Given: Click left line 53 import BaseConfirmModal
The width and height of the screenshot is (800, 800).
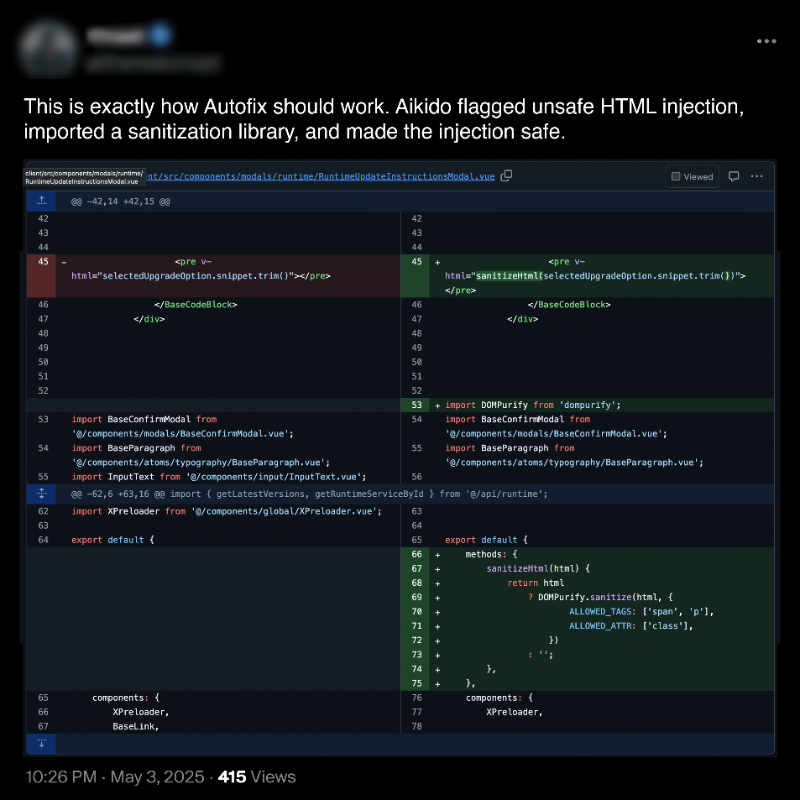Looking at the screenshot, I should (182, 427).
